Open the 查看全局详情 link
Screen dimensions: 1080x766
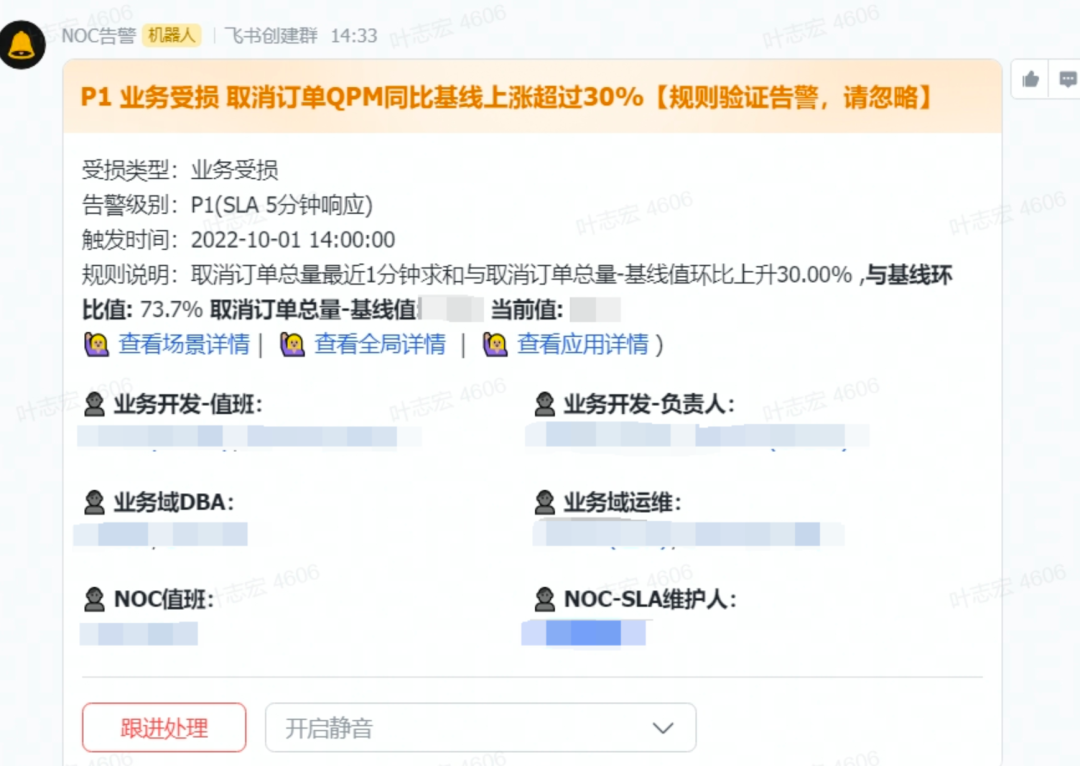380,345
